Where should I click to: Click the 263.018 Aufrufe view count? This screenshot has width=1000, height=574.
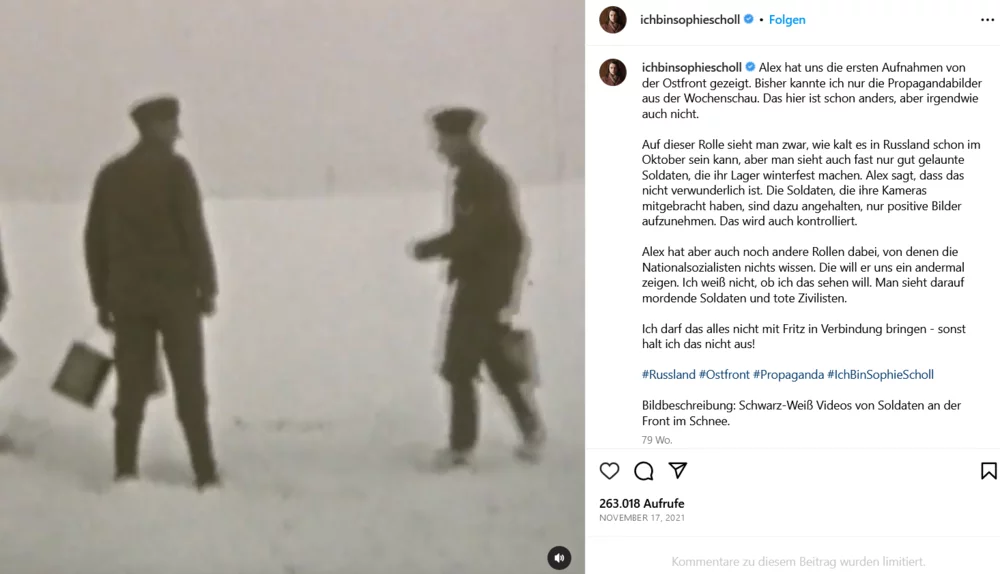(x=642, y=503)
